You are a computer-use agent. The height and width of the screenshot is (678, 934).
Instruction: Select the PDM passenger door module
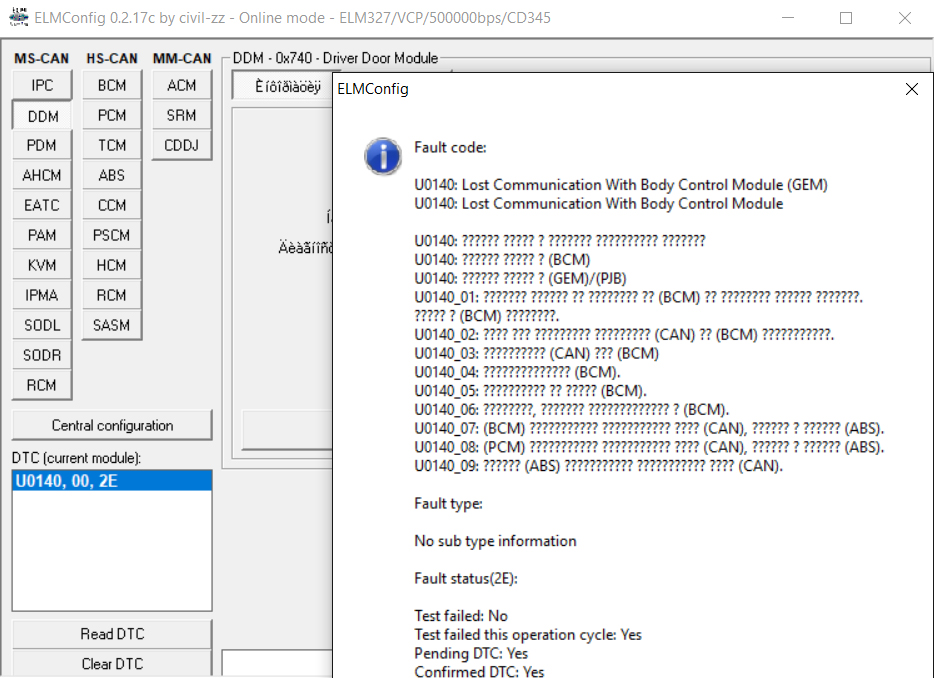pos(42,145)
